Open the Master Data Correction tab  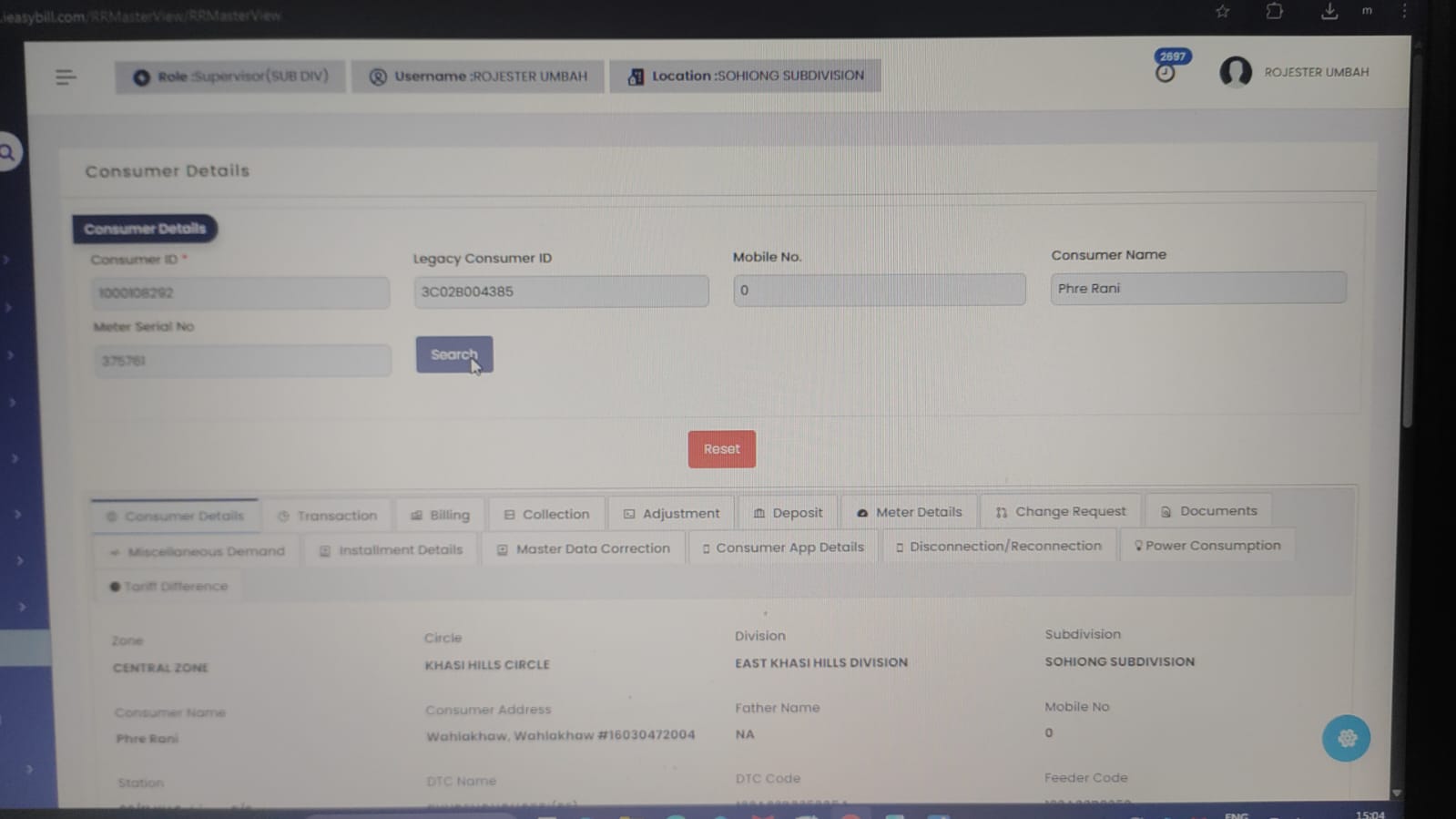pos(583,548)
